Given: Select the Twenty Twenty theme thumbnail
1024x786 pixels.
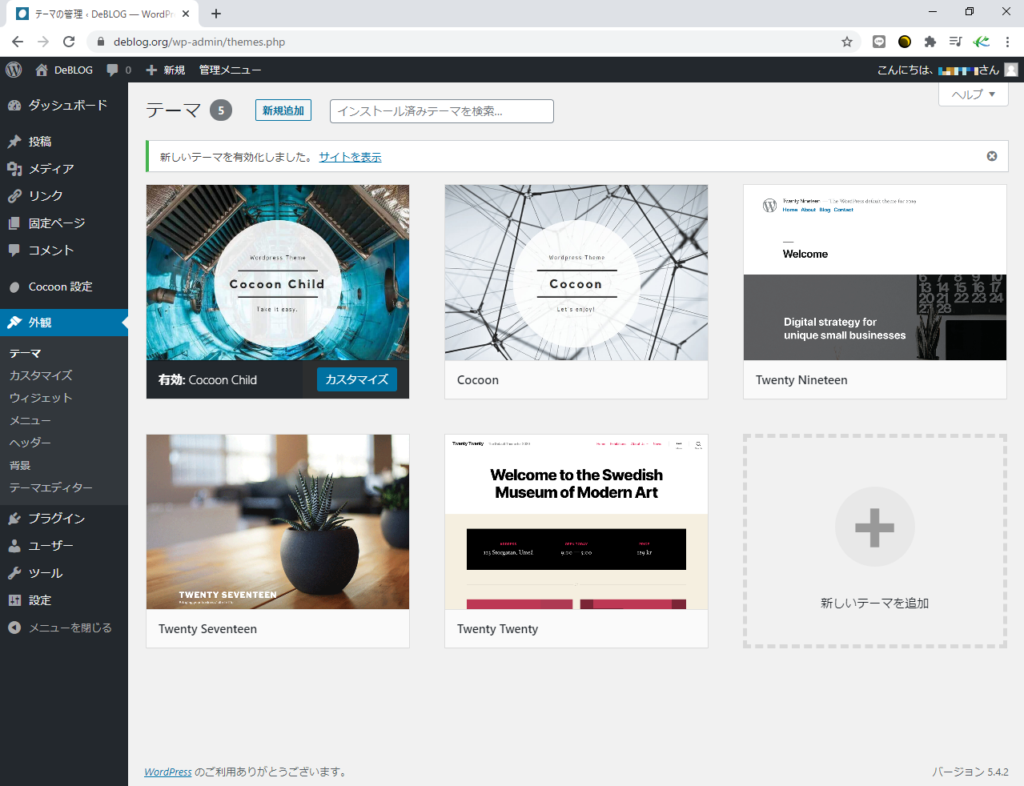Looking at the screenshot, I should [576, 522].
